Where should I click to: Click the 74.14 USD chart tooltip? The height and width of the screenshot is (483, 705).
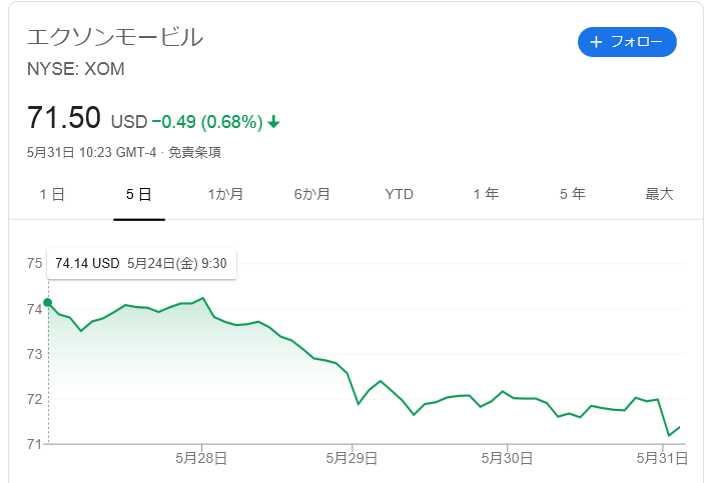pos(142,264)
